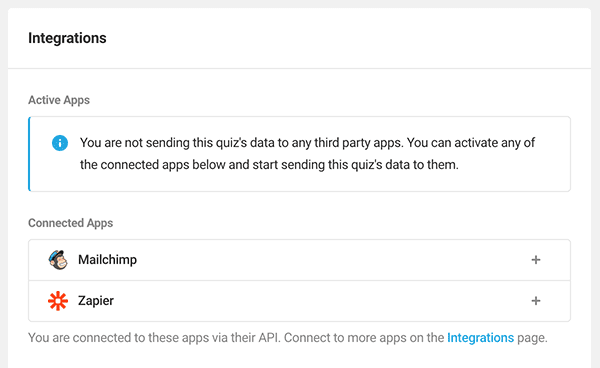This screenshot has width=600, height=368.
Task: Click empty header area right of Integrations title
Action: (344, 38)
